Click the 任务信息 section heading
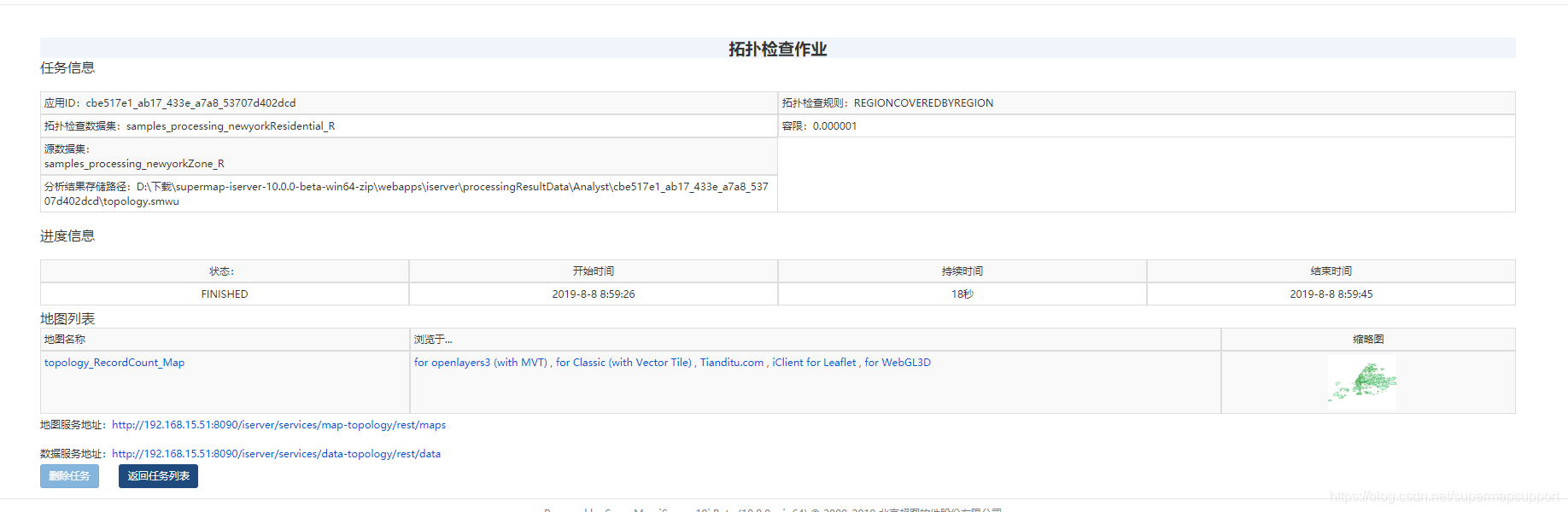The height and width of the screenshot is (512, 1568). pos(67,68)
